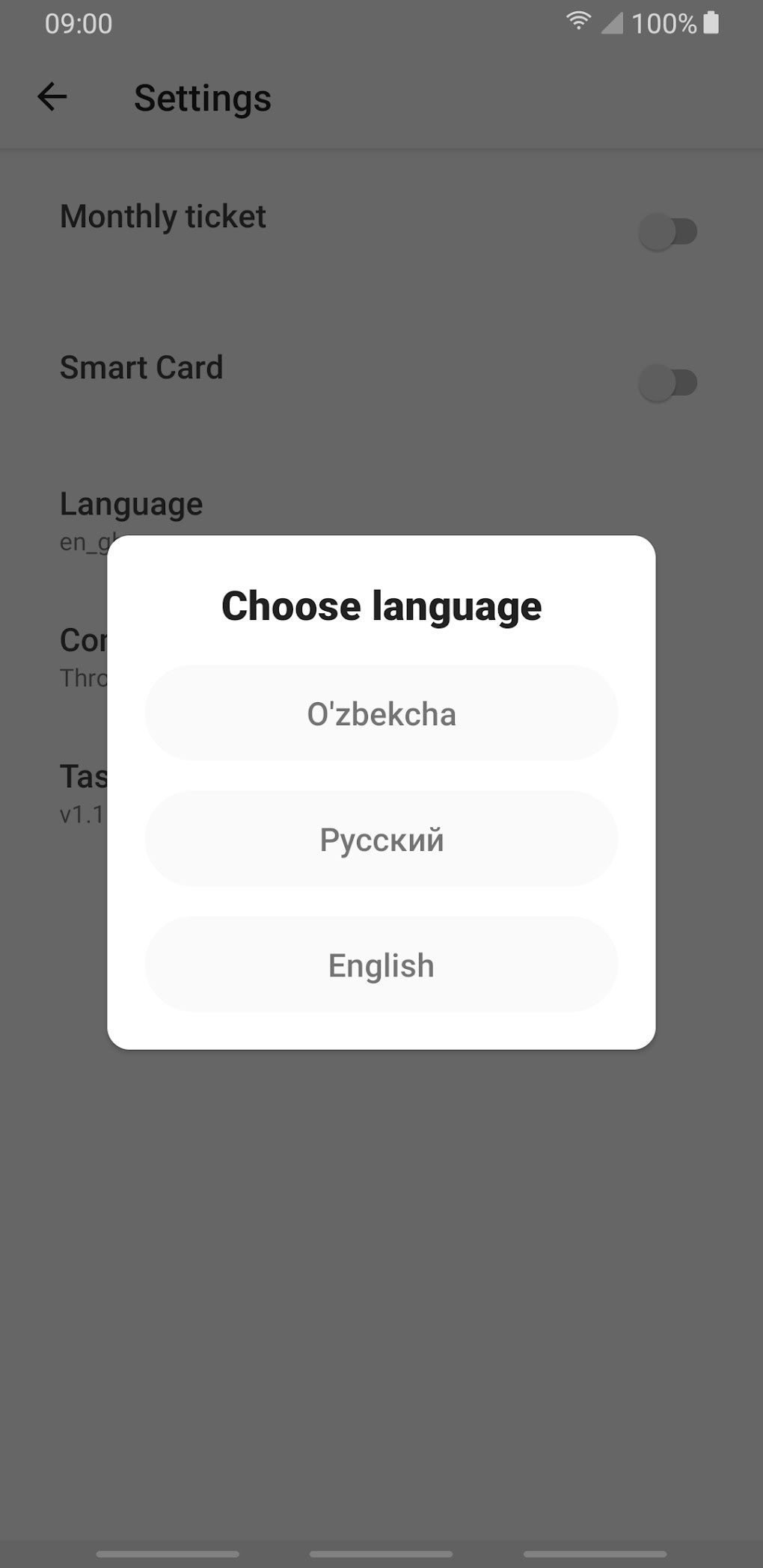
Task: Open the en_gb language option
Action: coord(85,540)
